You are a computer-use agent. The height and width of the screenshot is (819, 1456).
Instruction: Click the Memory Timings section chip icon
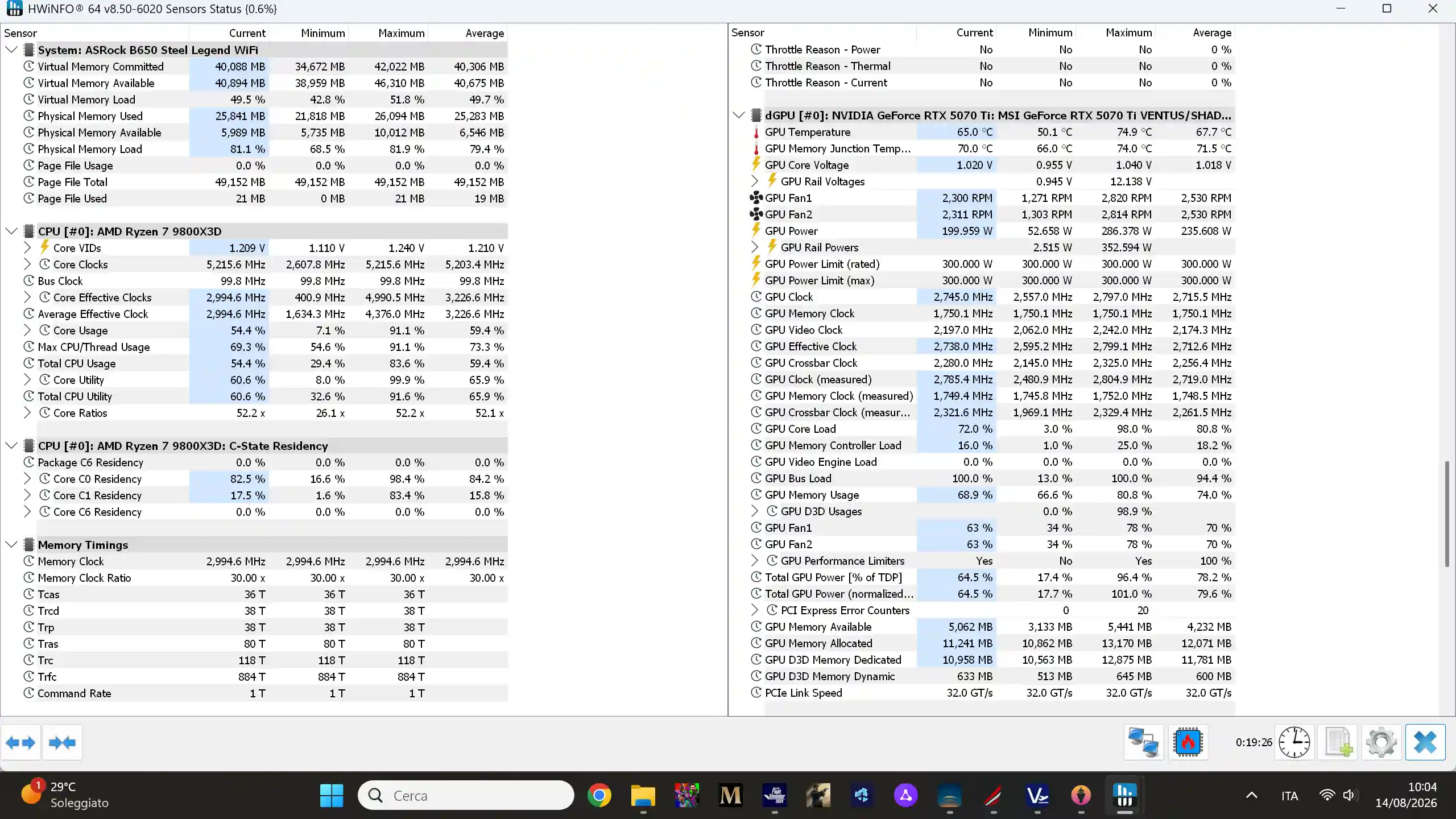click(29, 545)
